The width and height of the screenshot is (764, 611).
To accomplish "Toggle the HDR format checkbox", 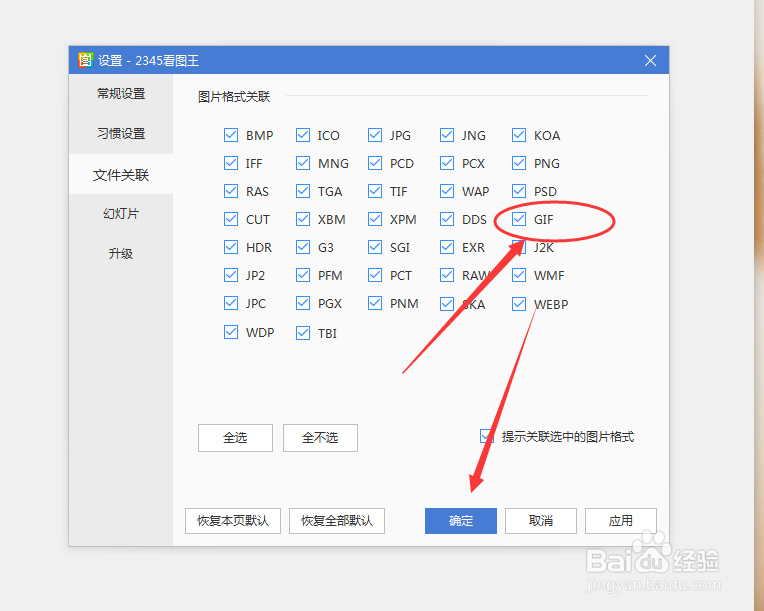I will click(x=231, y=248).
